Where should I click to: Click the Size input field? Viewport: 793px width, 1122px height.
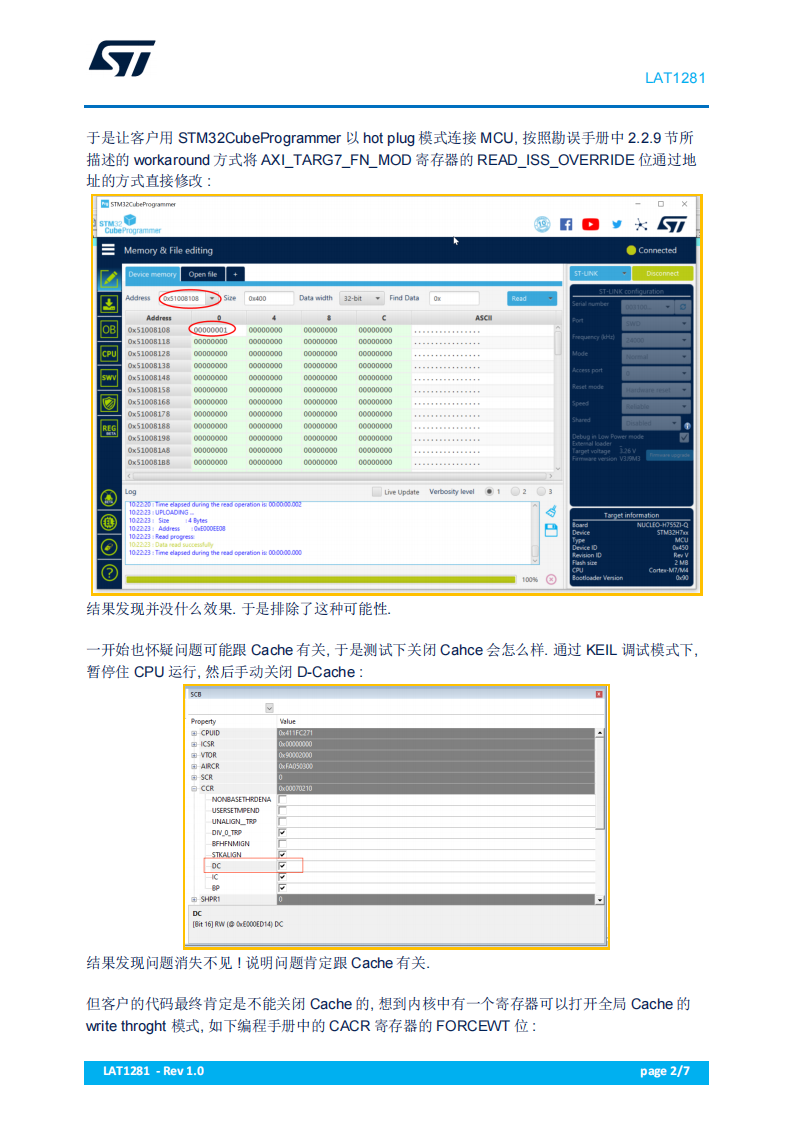point(268,298)
